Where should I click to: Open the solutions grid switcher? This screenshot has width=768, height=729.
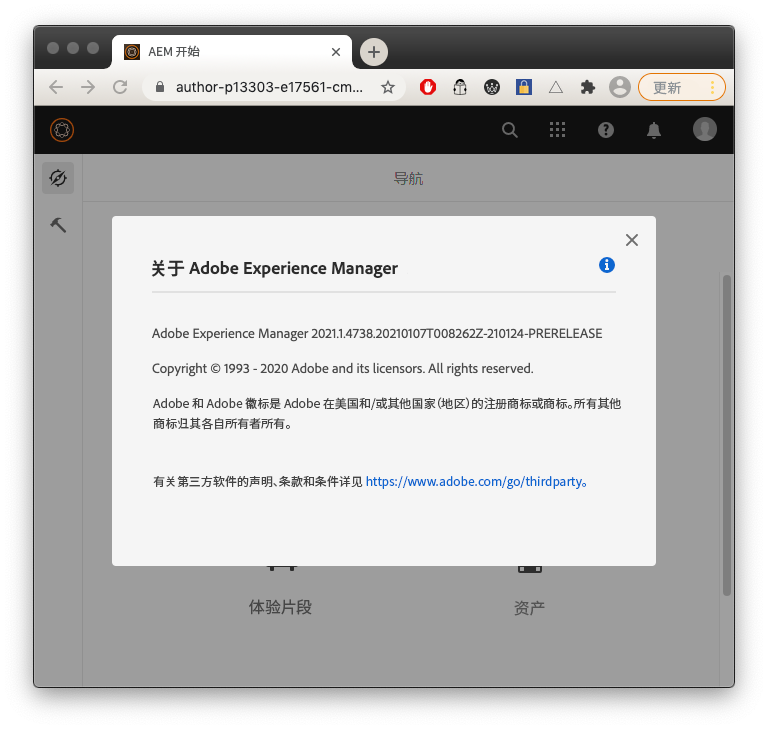click(x=557, y=130)
